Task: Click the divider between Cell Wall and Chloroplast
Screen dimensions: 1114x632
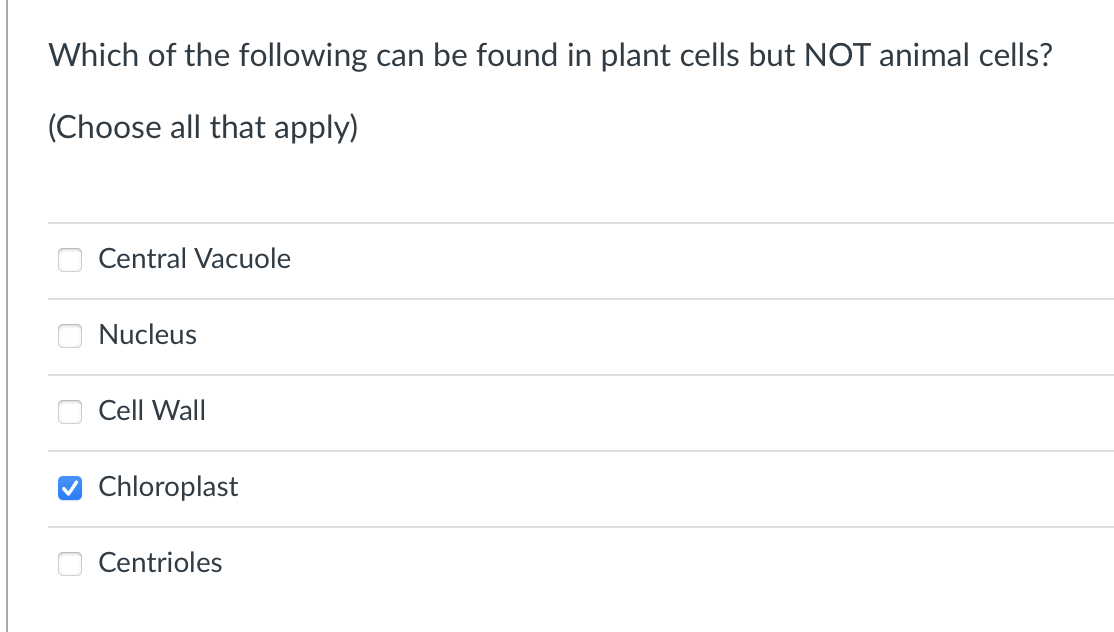Action: pos(580,451)
